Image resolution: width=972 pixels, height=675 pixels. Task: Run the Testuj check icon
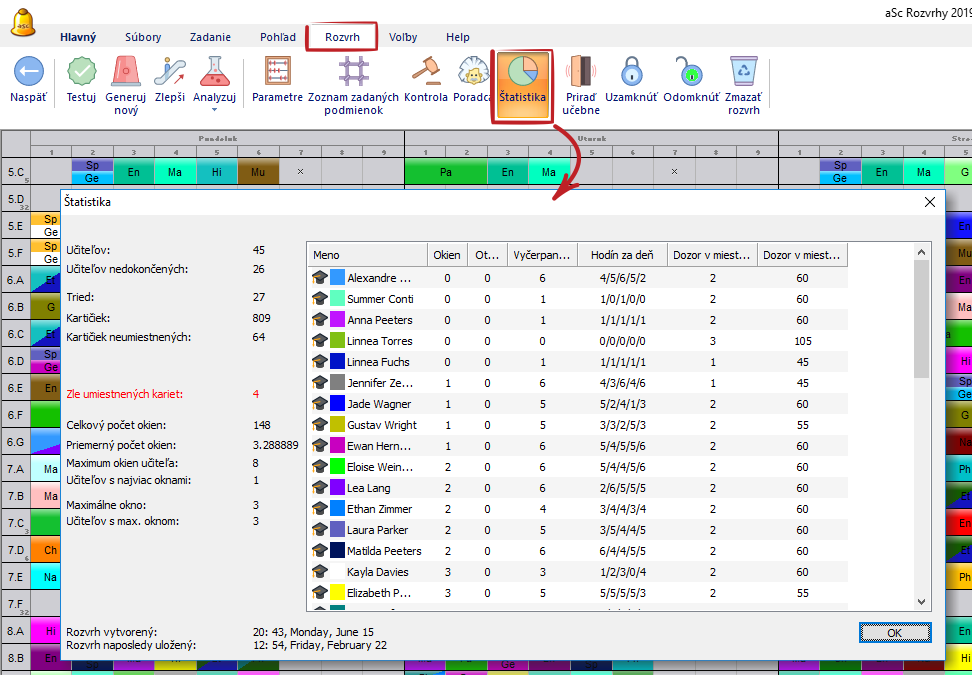[x=81, y=73]
